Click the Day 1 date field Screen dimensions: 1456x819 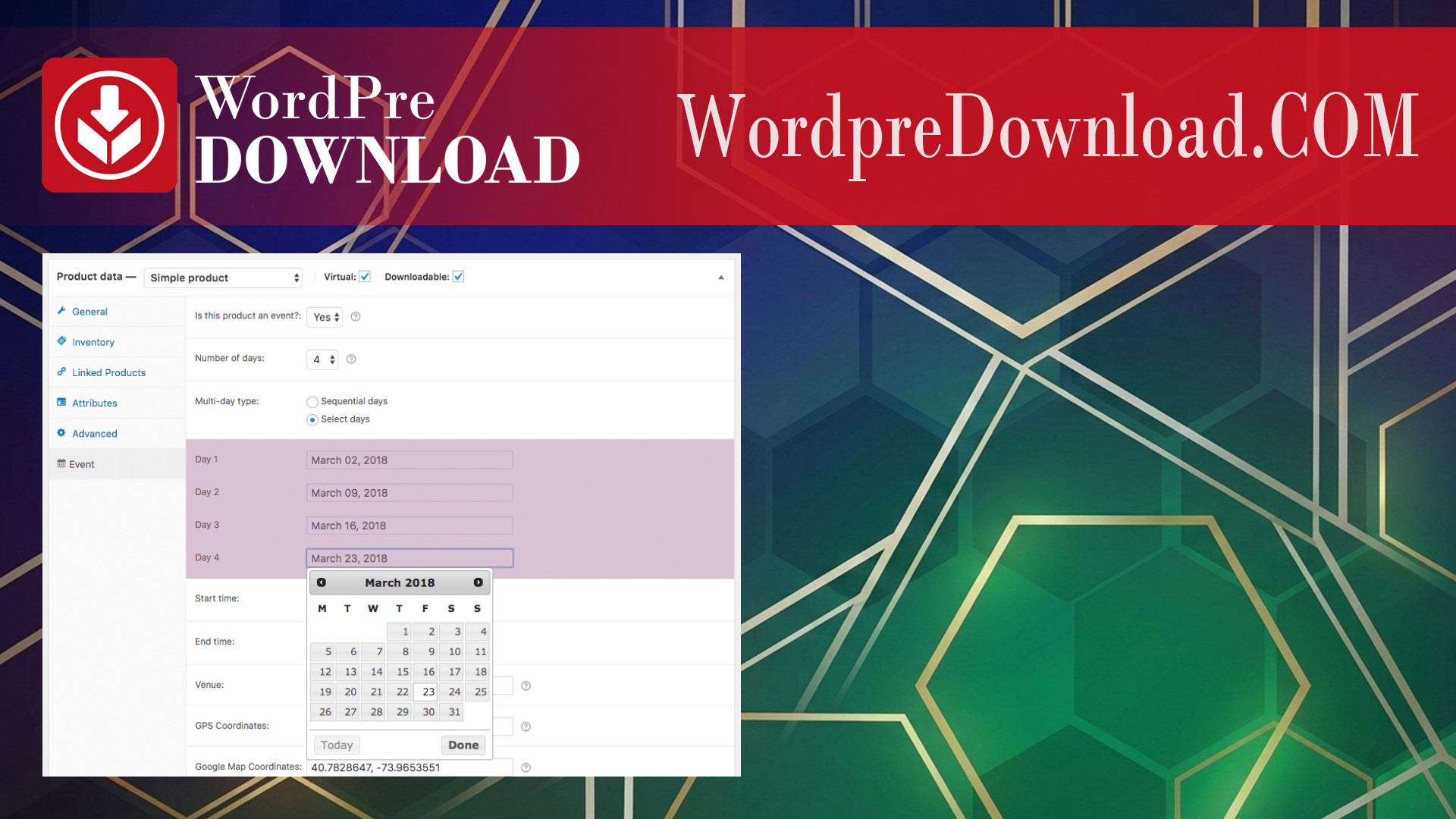(409, 460)
